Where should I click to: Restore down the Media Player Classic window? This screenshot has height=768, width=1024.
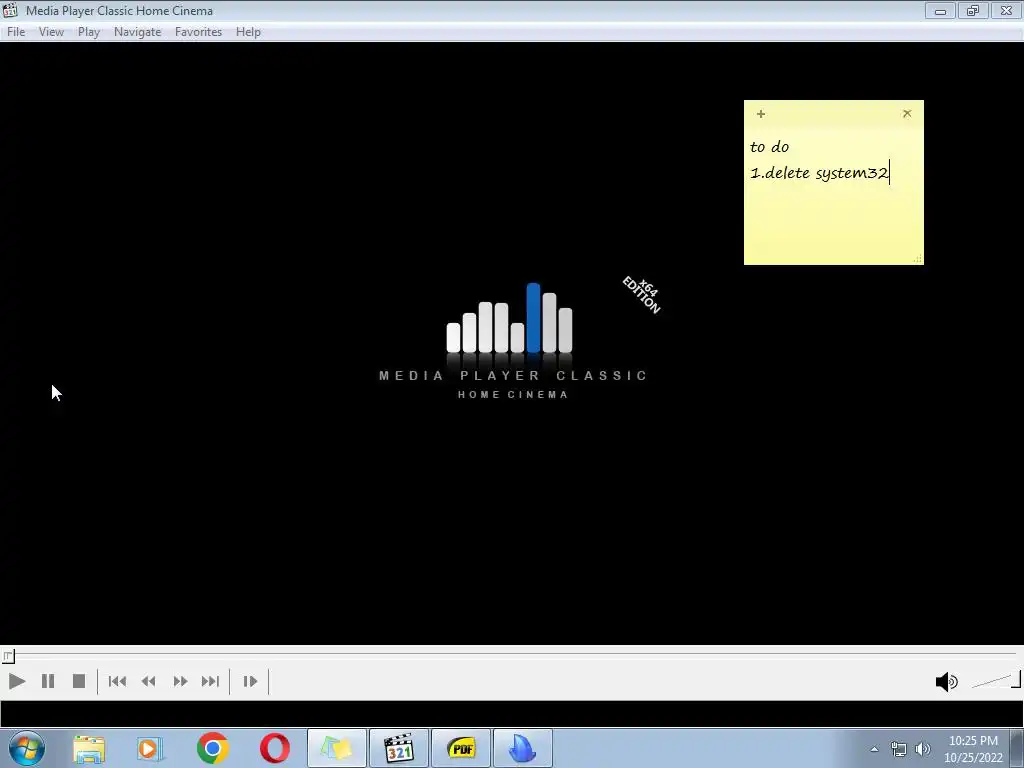point(973,11)
